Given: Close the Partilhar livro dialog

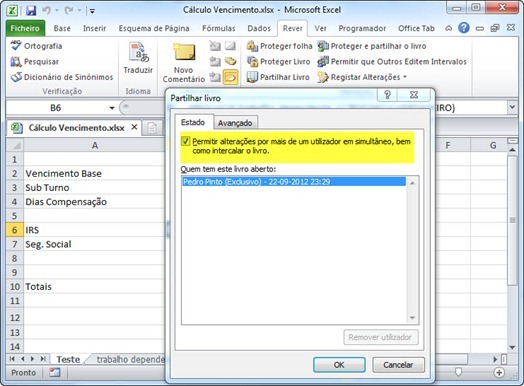Looking at the screenshot, I should [414, 95].
